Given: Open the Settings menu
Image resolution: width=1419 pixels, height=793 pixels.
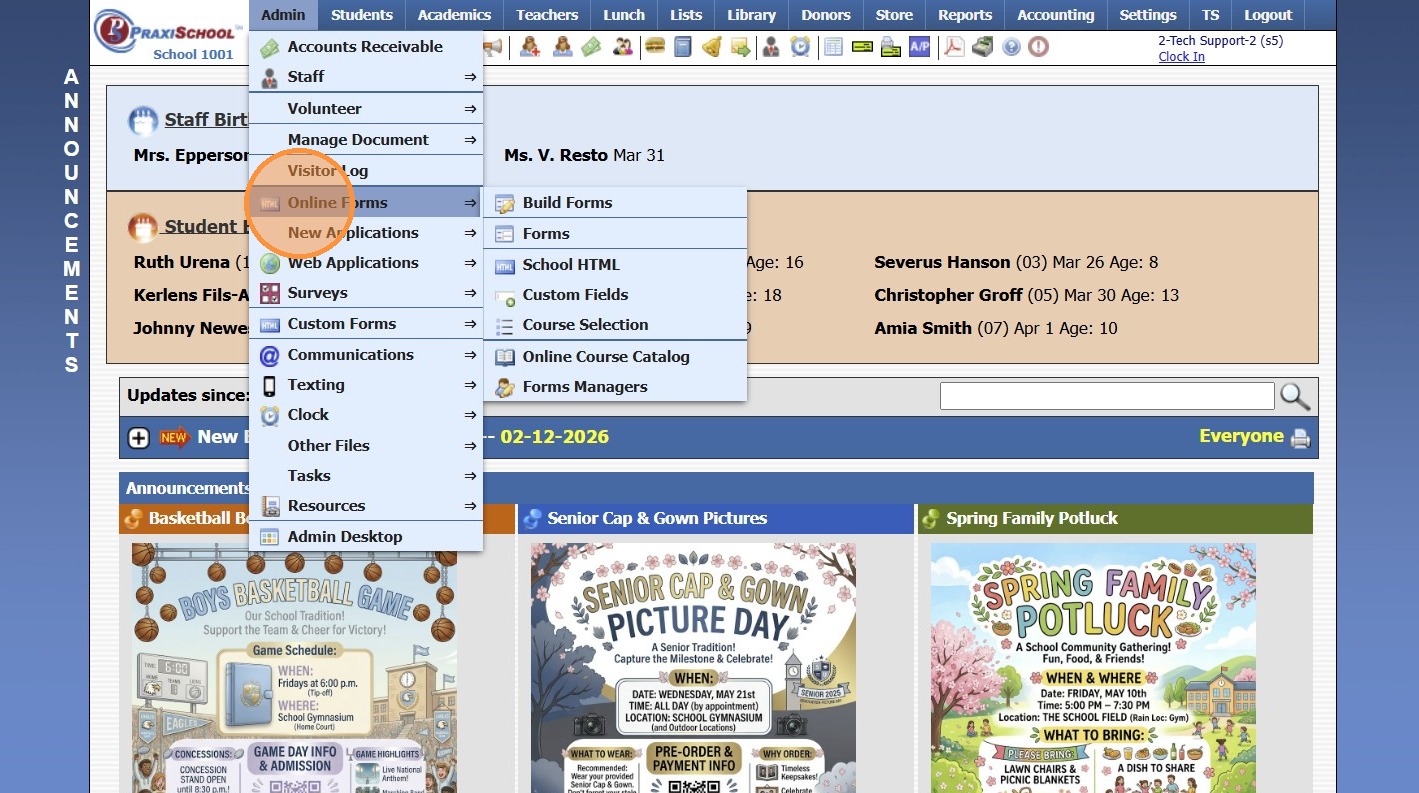Looking at the screenshot, I should pyautogui.click(x=1148, y=15).
